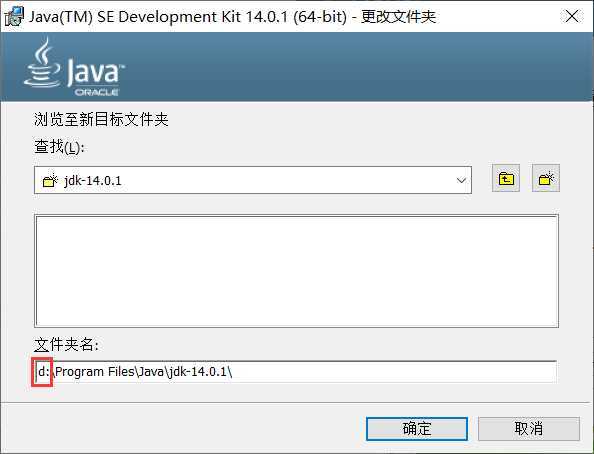
Task: Click the Java coffee cup logo
Action: [42, 63]
